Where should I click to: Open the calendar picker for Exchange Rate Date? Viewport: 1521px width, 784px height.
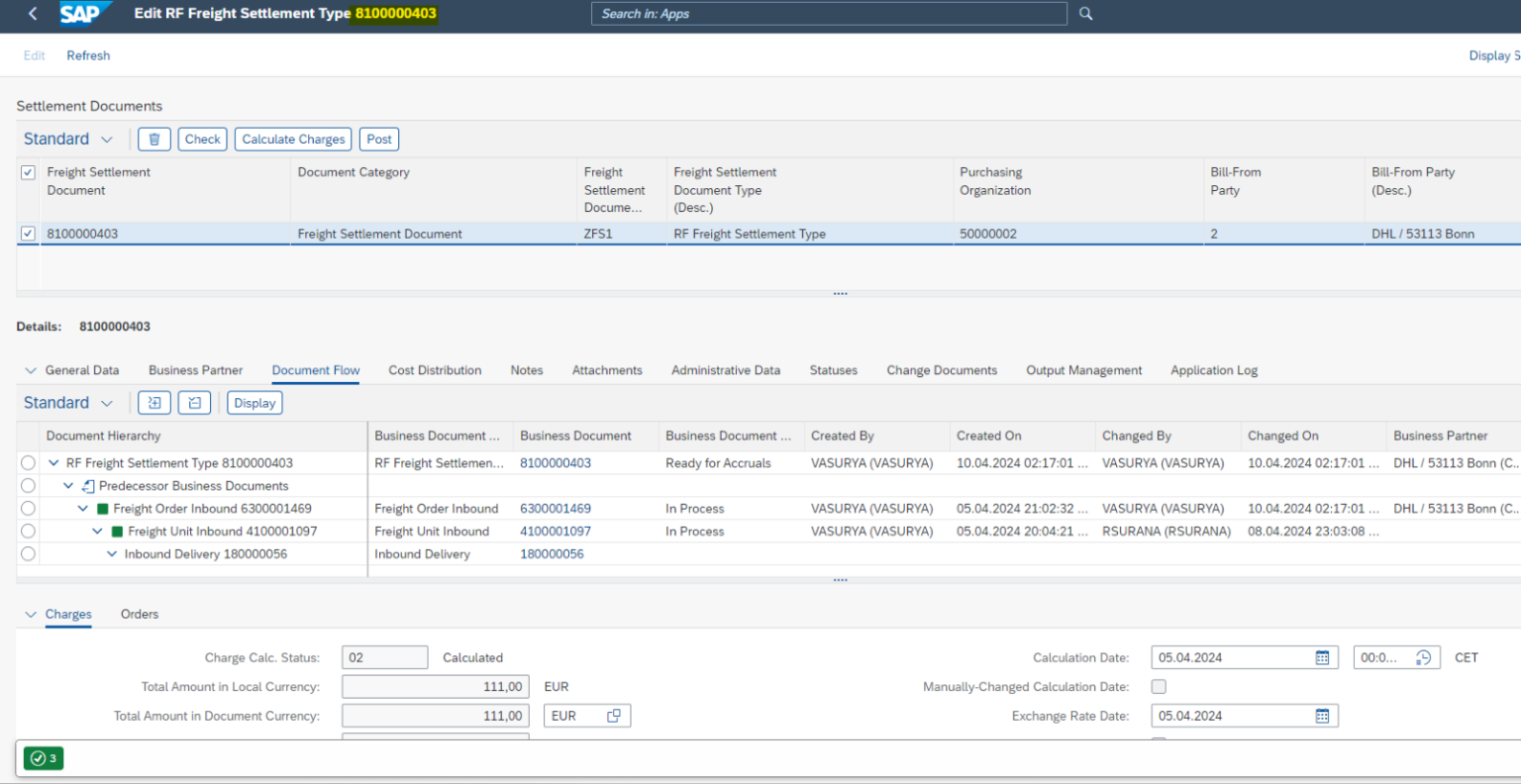click(x=1324, y=715)
